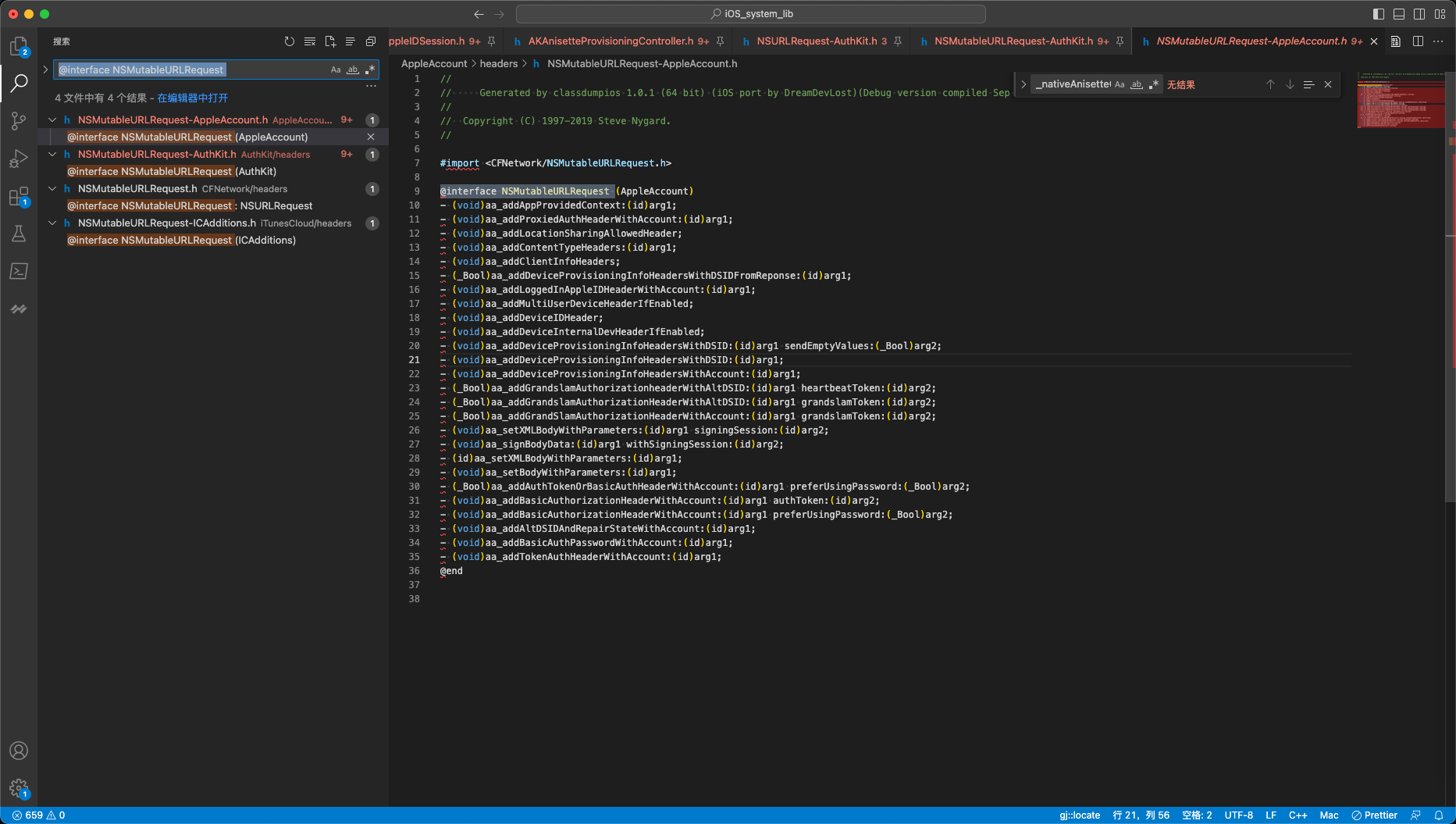Open the editor More Actions ellipsis menu
1456x824 pixels.
[x=1438, y=41]
